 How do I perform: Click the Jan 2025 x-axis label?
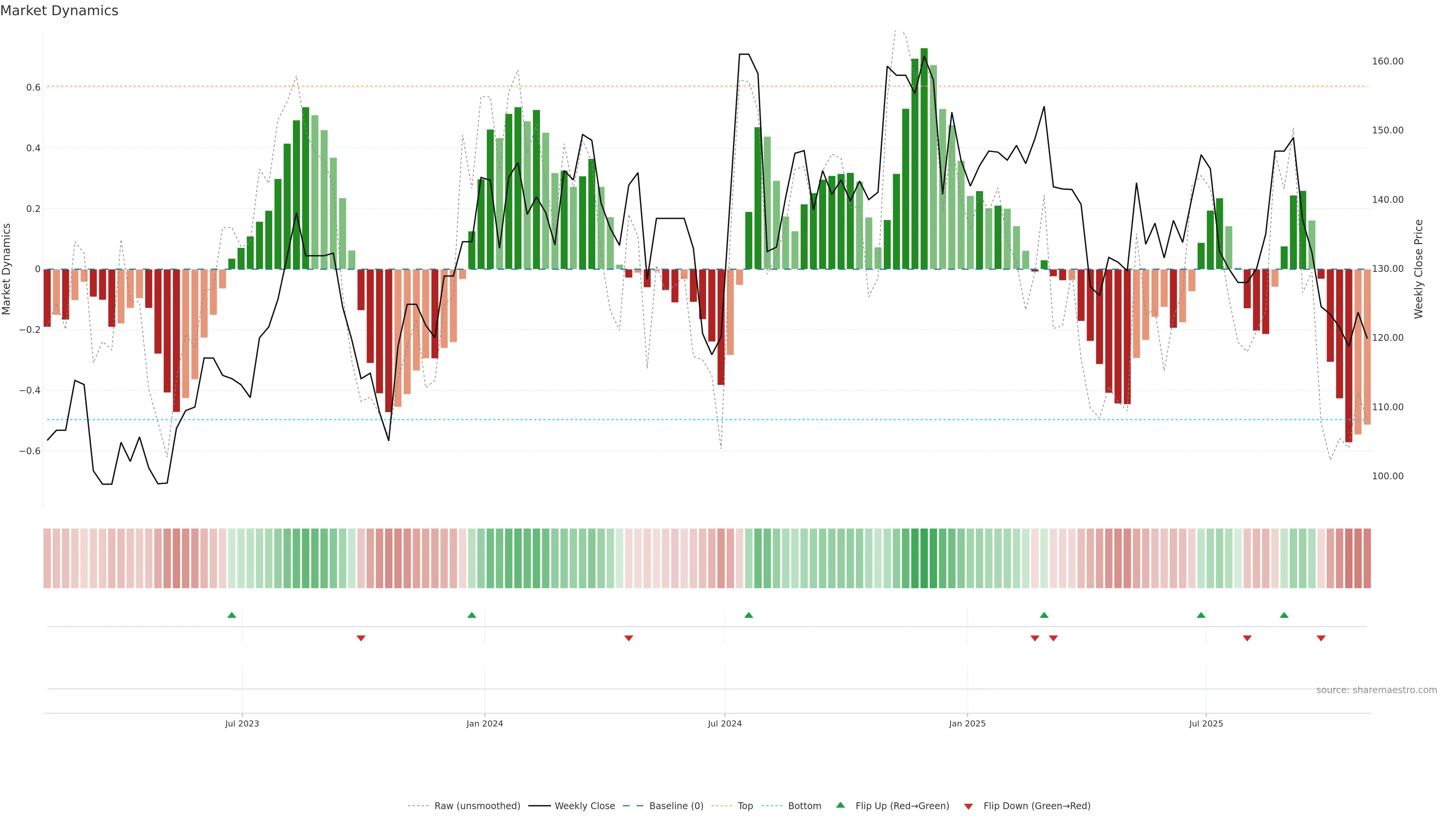pyautogui.click(x=967, y=723)
